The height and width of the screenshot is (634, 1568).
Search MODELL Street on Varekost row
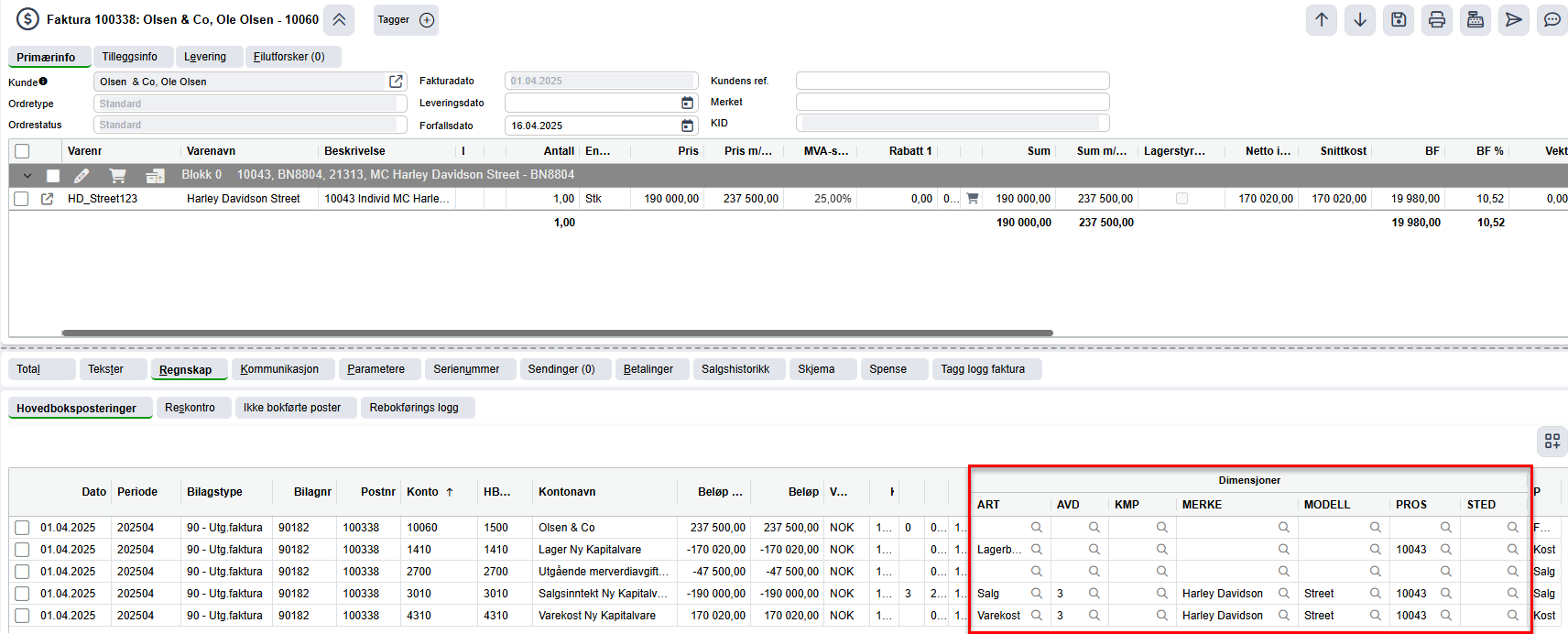click(x=1376, y=616)
